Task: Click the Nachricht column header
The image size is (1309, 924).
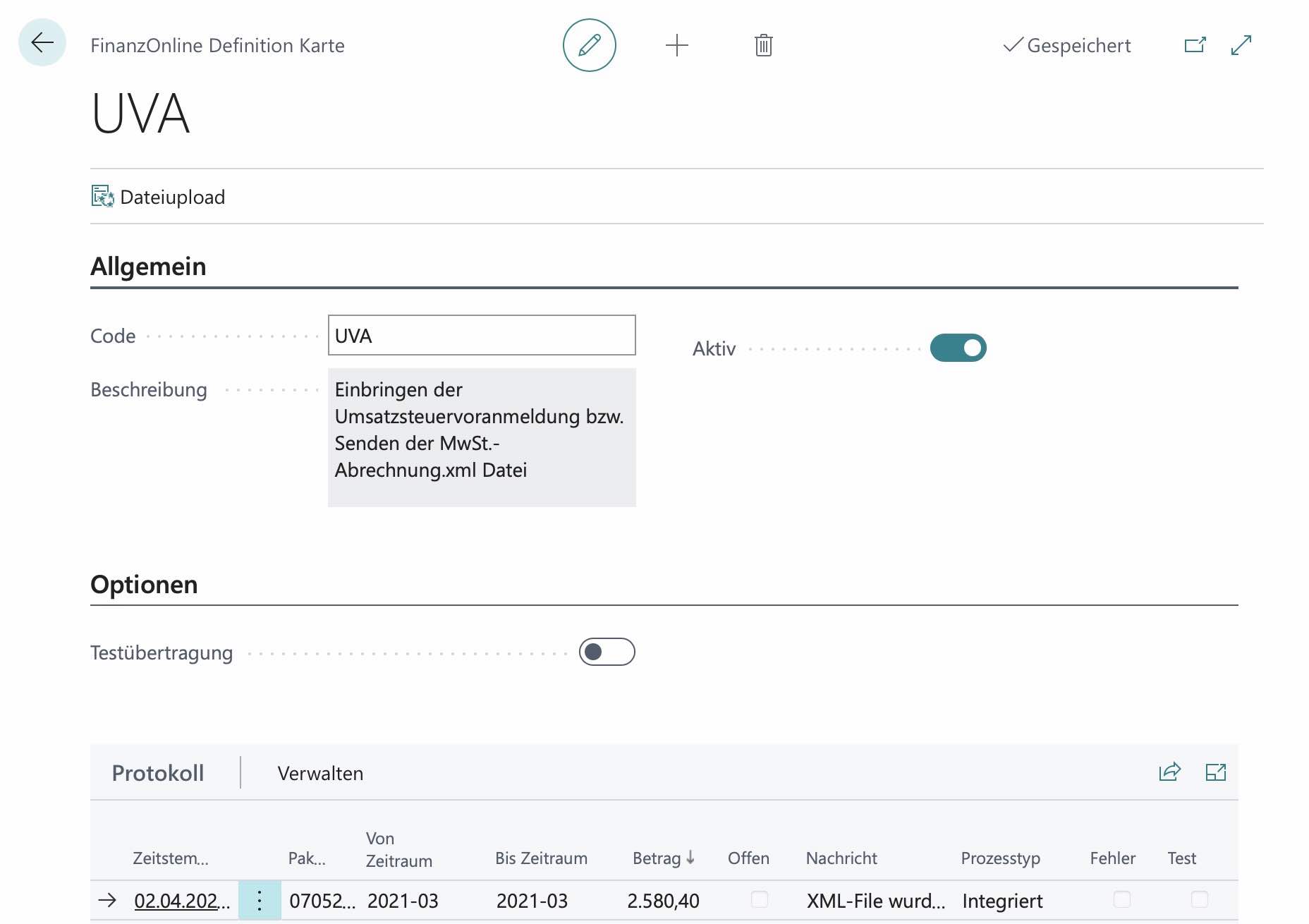Action: pos(841,858)
